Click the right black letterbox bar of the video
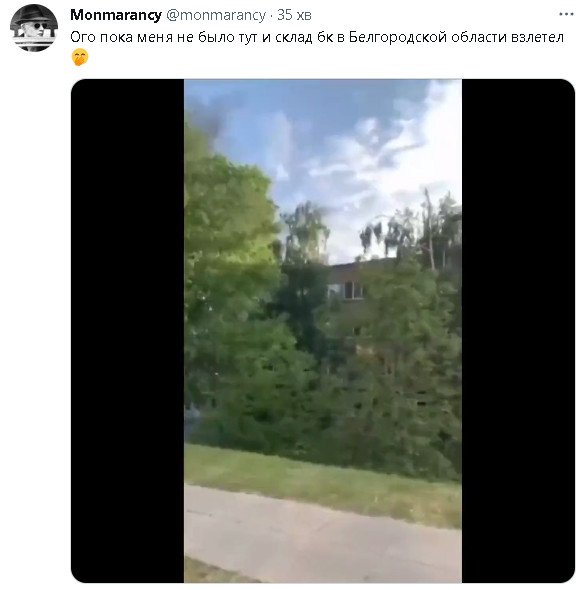 click(518, 331)
